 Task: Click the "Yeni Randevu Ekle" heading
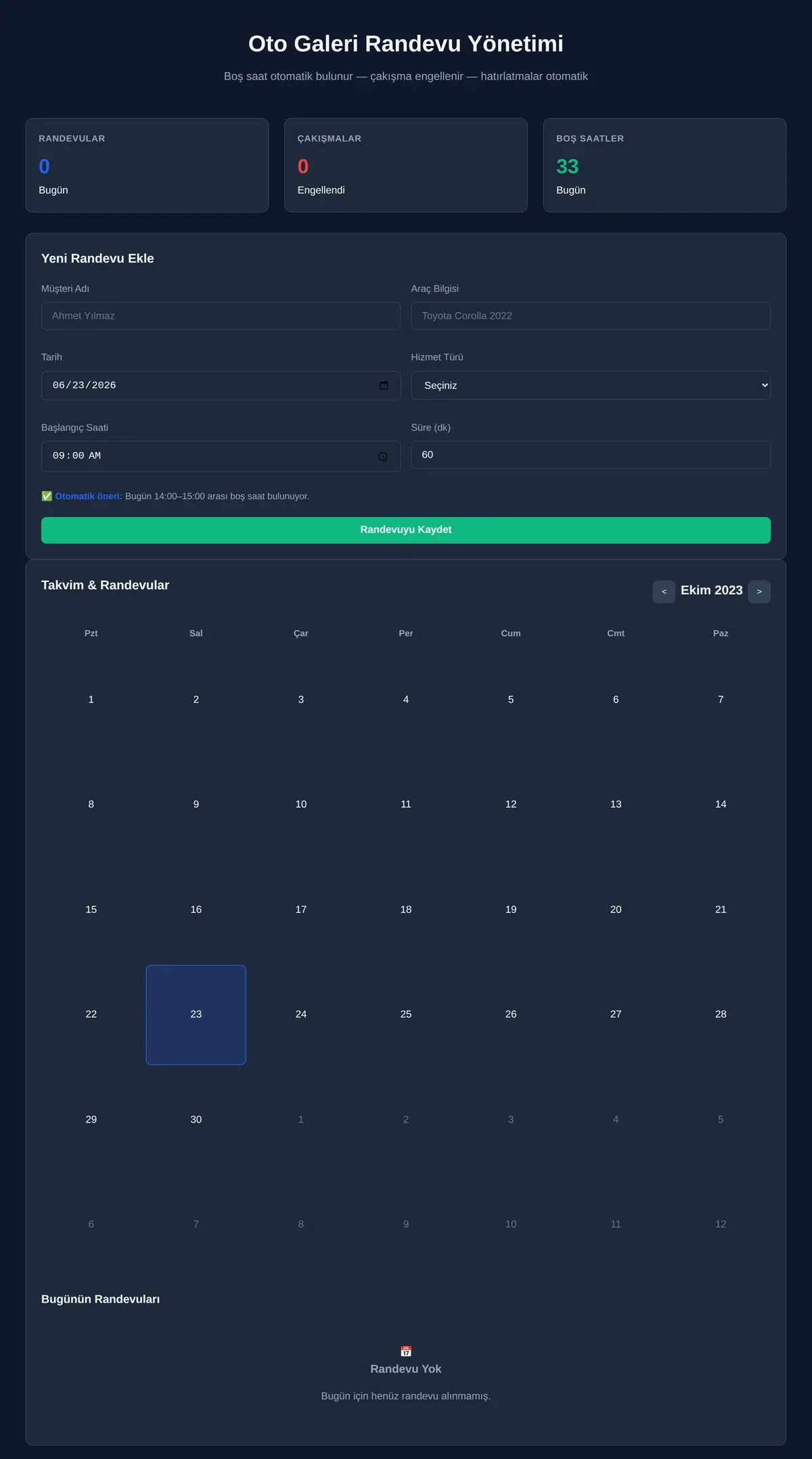(97, 259)
